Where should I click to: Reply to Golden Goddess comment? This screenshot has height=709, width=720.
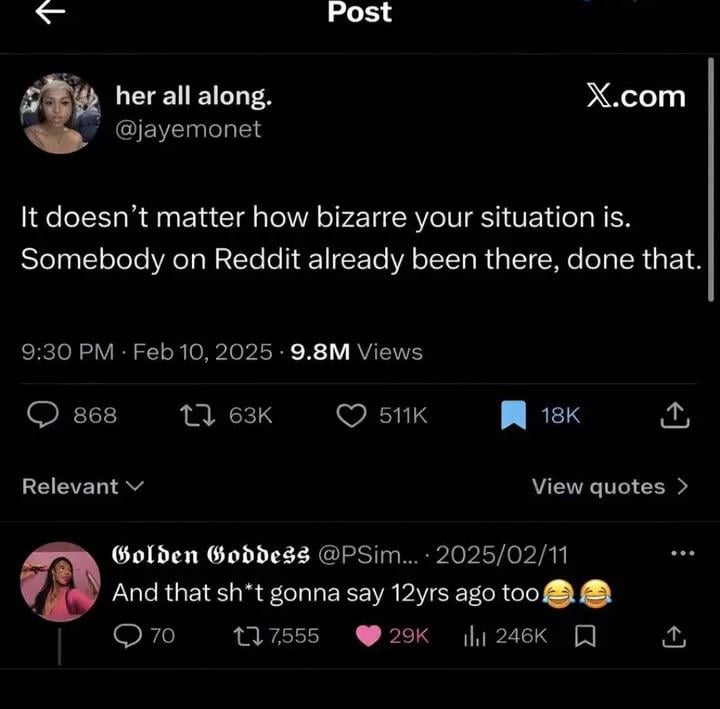tap(126, 634)
